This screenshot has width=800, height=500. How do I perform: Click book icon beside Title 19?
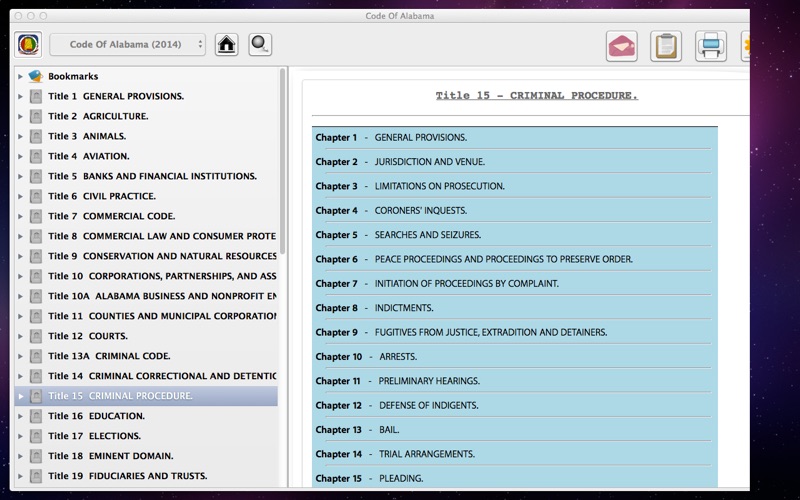tap(36, 476)
